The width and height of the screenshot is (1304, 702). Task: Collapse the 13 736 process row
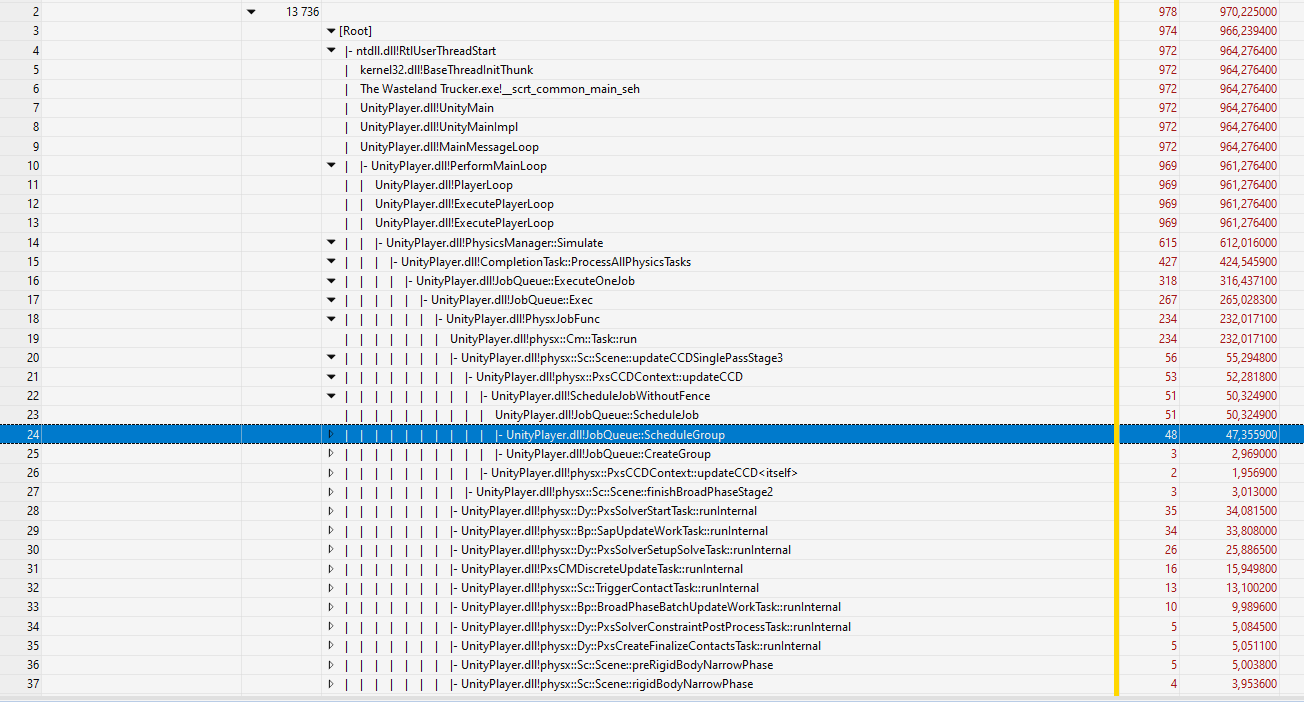tap(251, 12)
